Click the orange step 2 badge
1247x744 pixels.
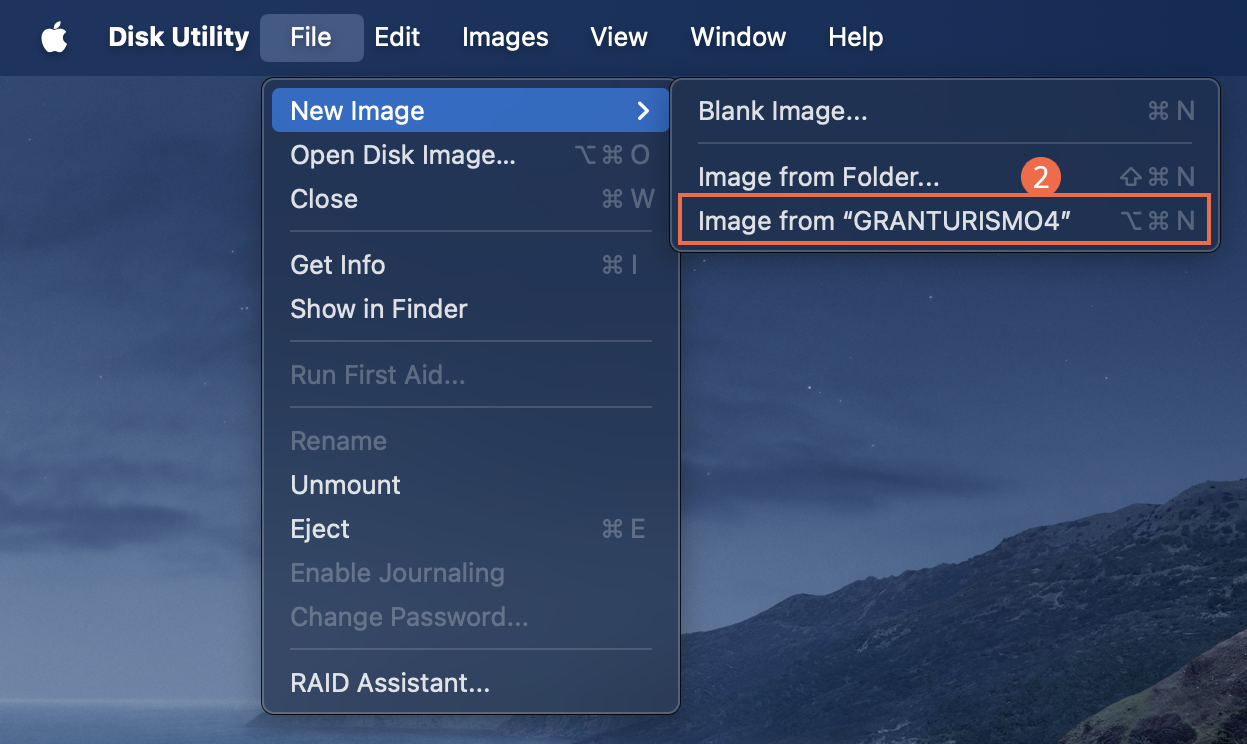coord(1040,175)
